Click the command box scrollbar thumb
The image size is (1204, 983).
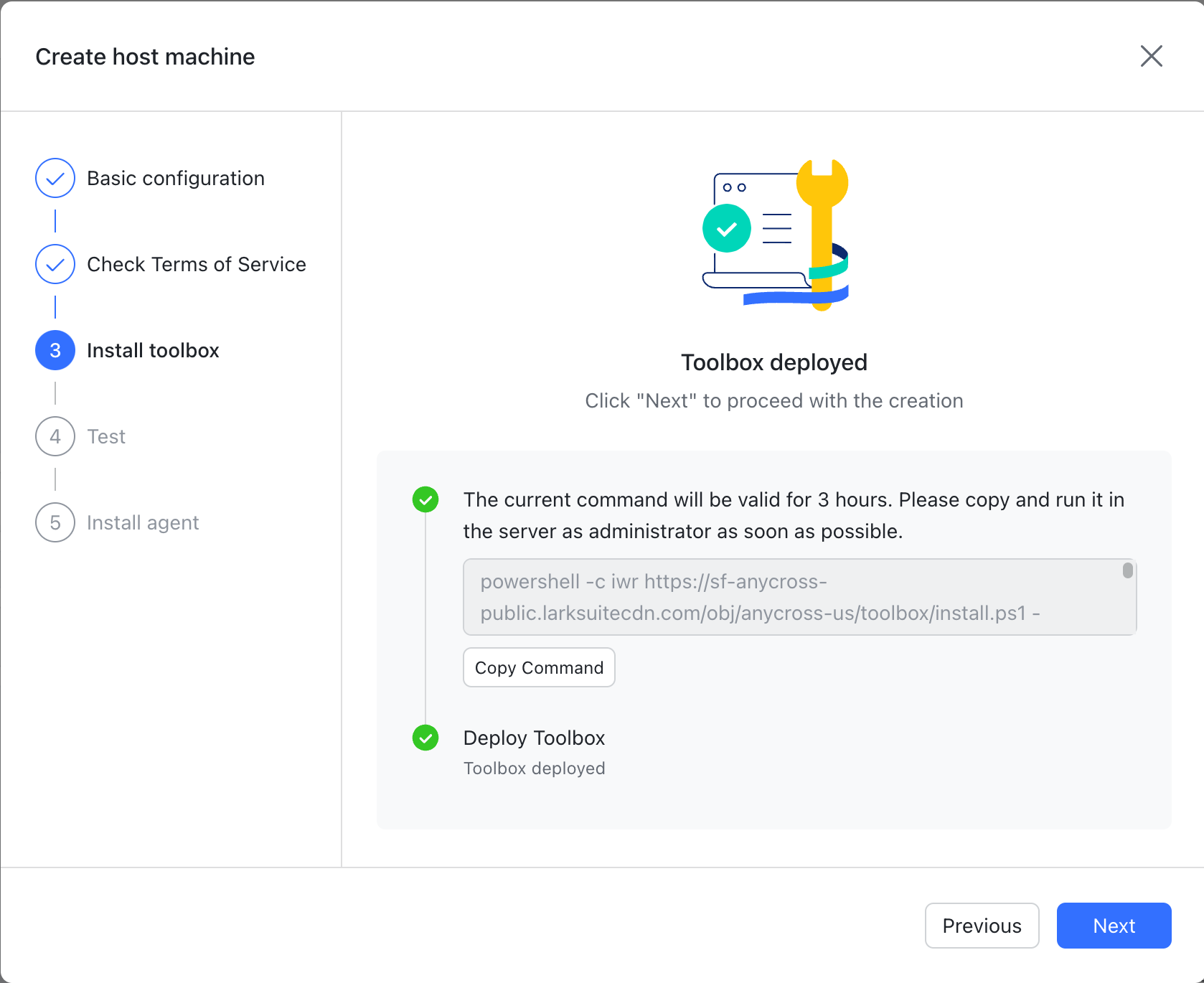tap(1127, 570)
